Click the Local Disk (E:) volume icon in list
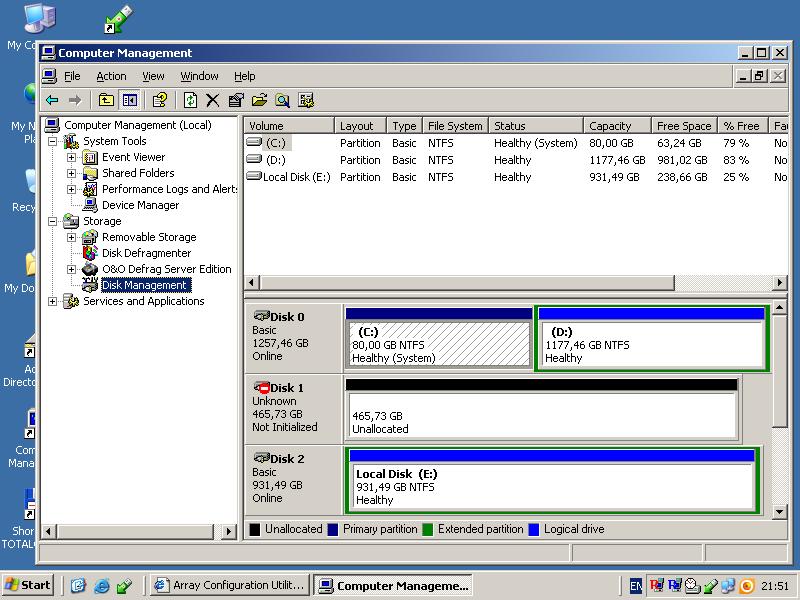Screen dimensions: 800x600 pyautogui.click(x=254, y=177)
